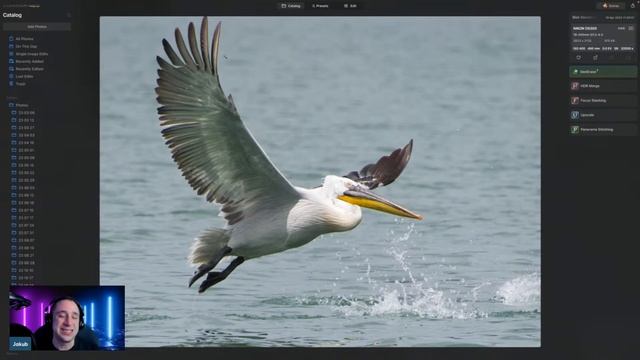Launch the GenErase tool
The width and height of the screenshot is (640, 360).
click(603, 71)
